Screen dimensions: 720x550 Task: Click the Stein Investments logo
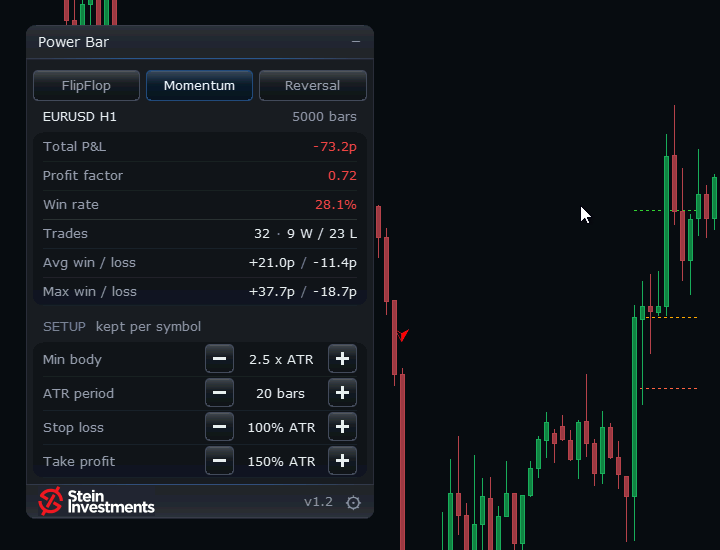pyautogui.click(x=96, y=501)
